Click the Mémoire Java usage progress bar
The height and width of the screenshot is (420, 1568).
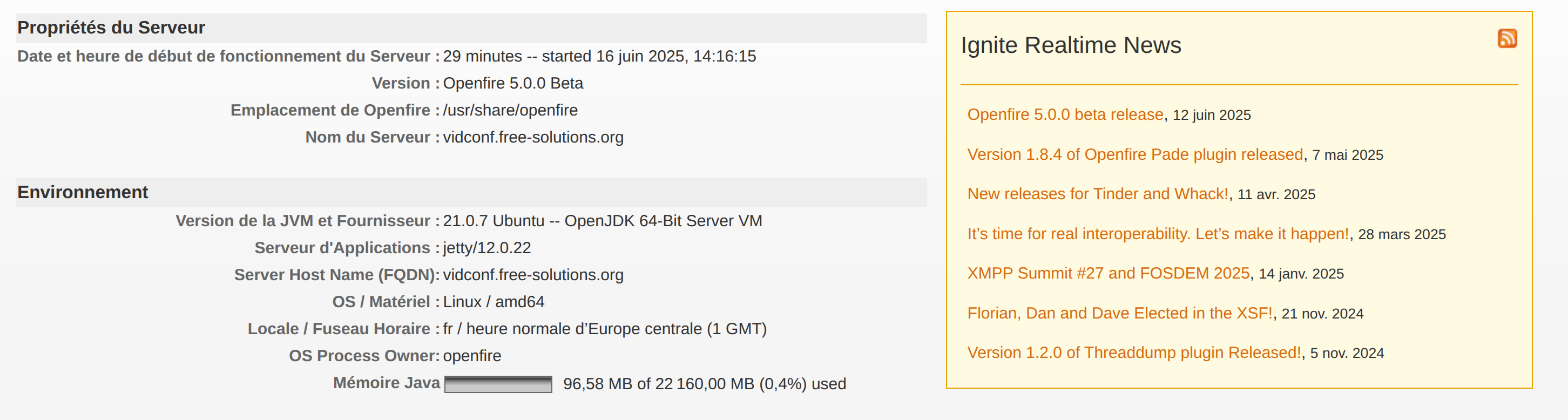[498, 384]
